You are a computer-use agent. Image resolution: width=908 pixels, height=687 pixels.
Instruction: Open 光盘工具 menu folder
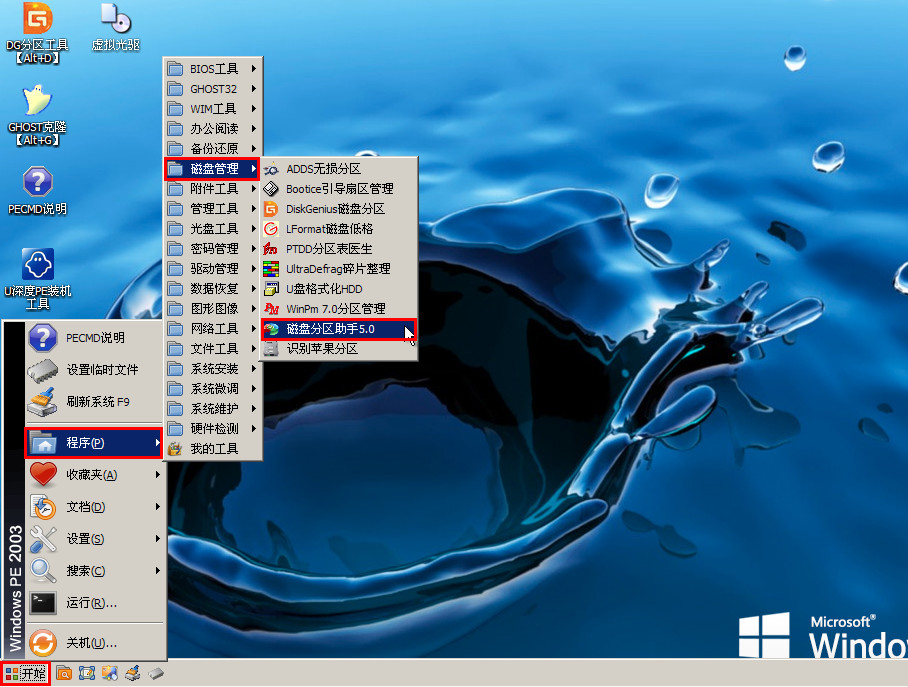coord(212,229)
